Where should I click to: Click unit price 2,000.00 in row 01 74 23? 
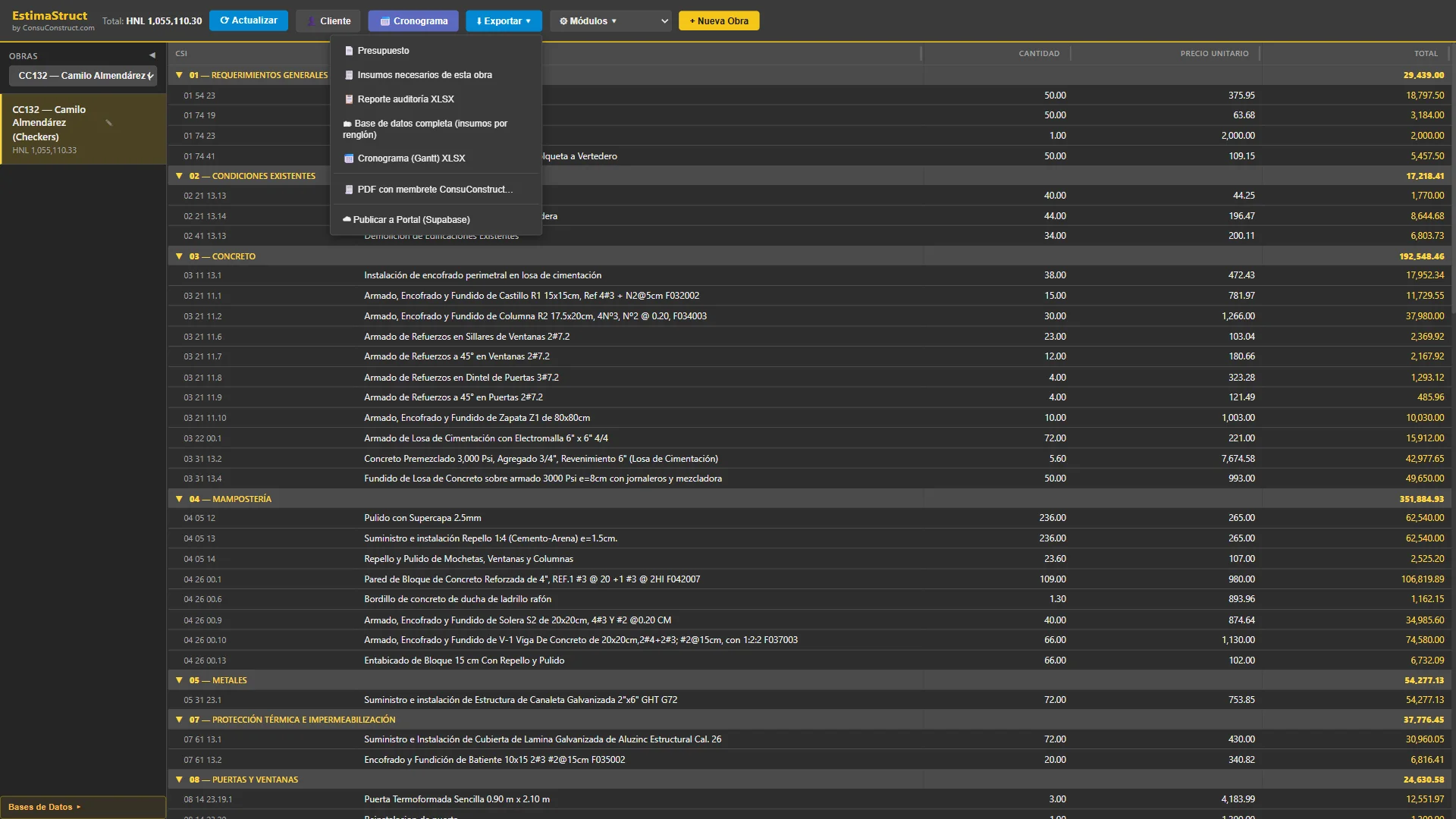(x=1238, y=136)
